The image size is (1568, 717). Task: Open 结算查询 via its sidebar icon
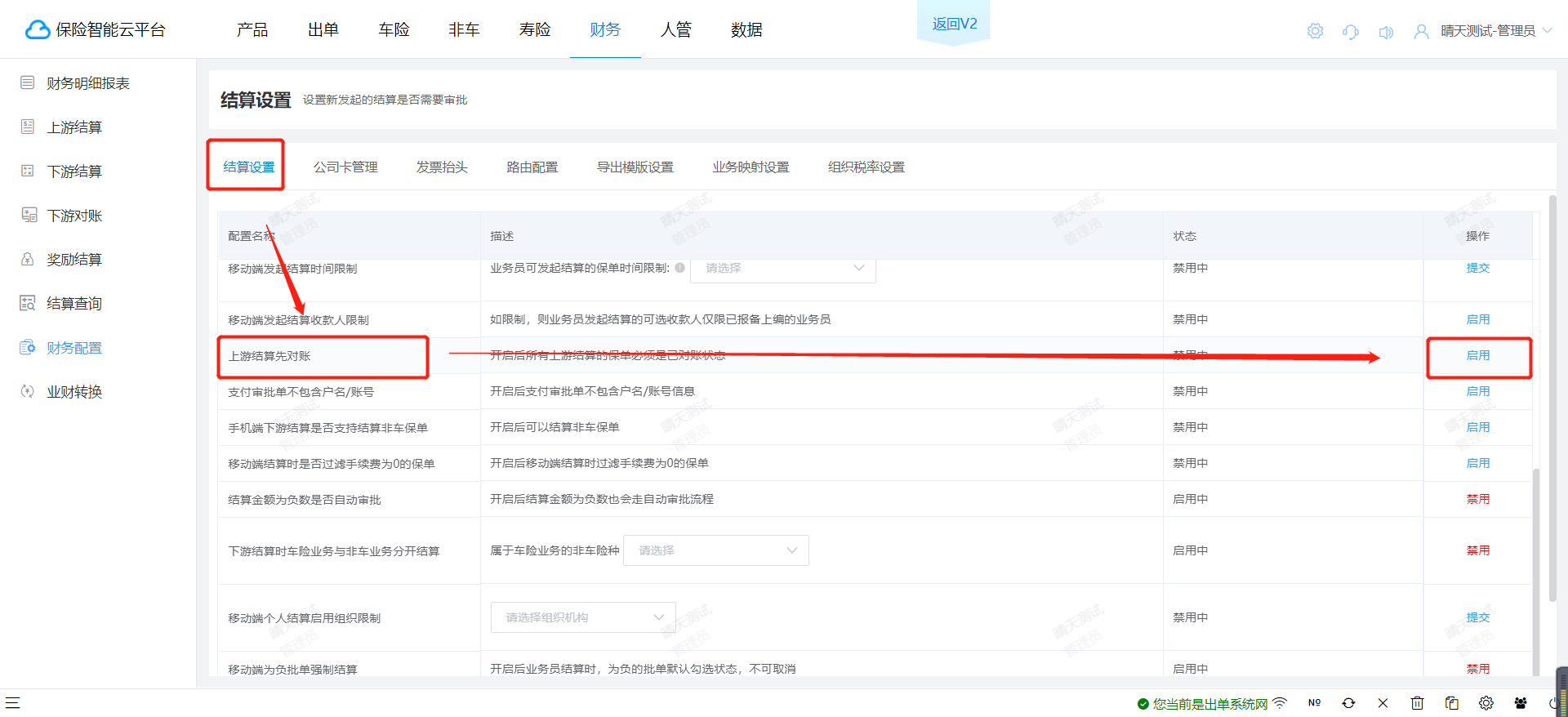(28, 303)
